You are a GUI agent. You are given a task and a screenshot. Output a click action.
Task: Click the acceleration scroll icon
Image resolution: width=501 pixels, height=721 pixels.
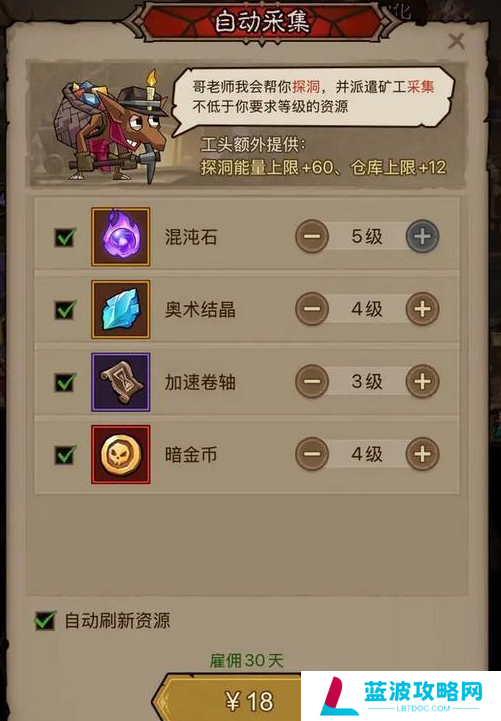(120, 382)
